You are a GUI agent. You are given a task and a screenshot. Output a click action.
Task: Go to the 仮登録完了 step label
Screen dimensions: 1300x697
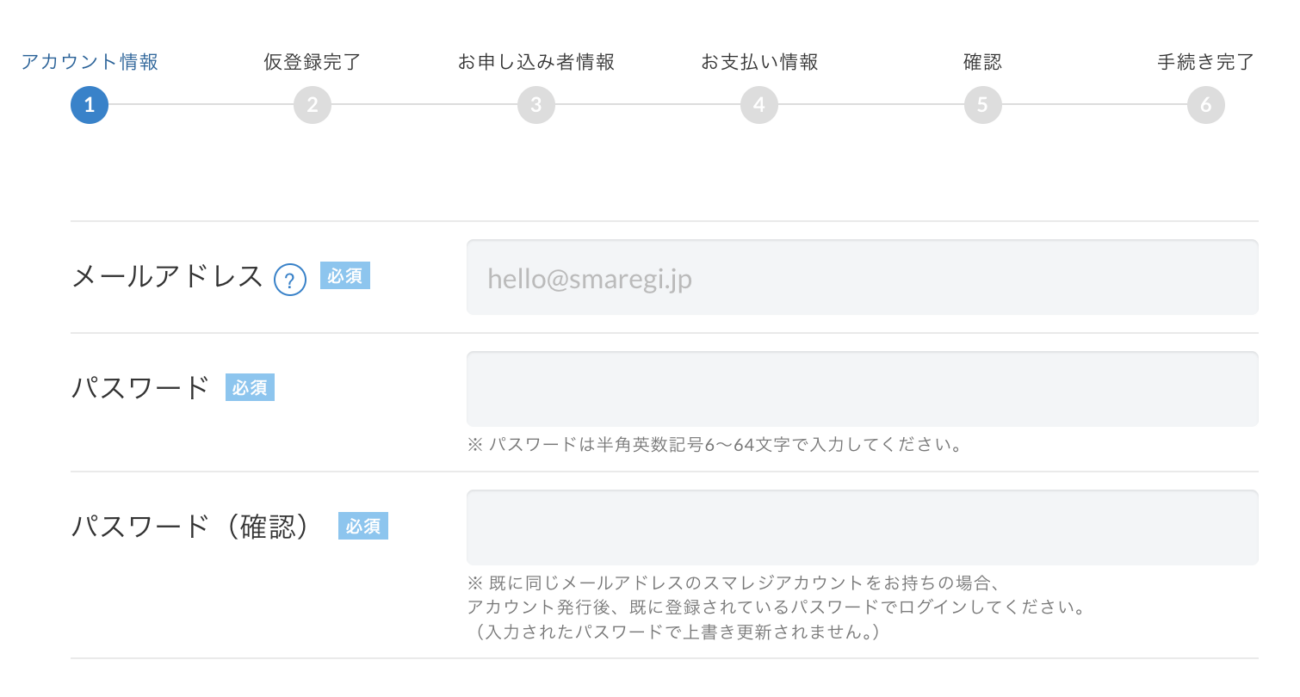(x=312, y=62)
